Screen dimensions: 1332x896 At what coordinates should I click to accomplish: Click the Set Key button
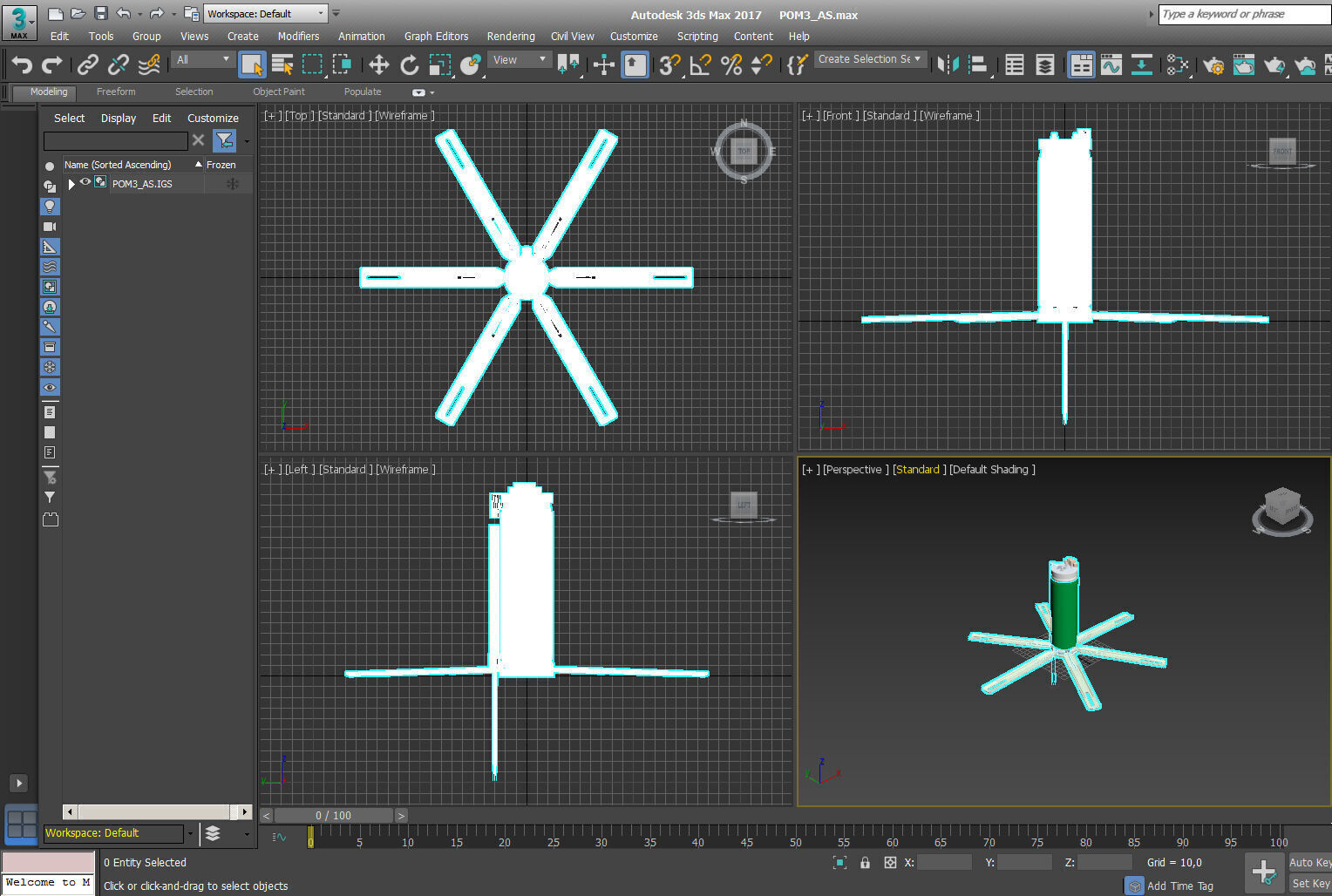coord(1310,884)
